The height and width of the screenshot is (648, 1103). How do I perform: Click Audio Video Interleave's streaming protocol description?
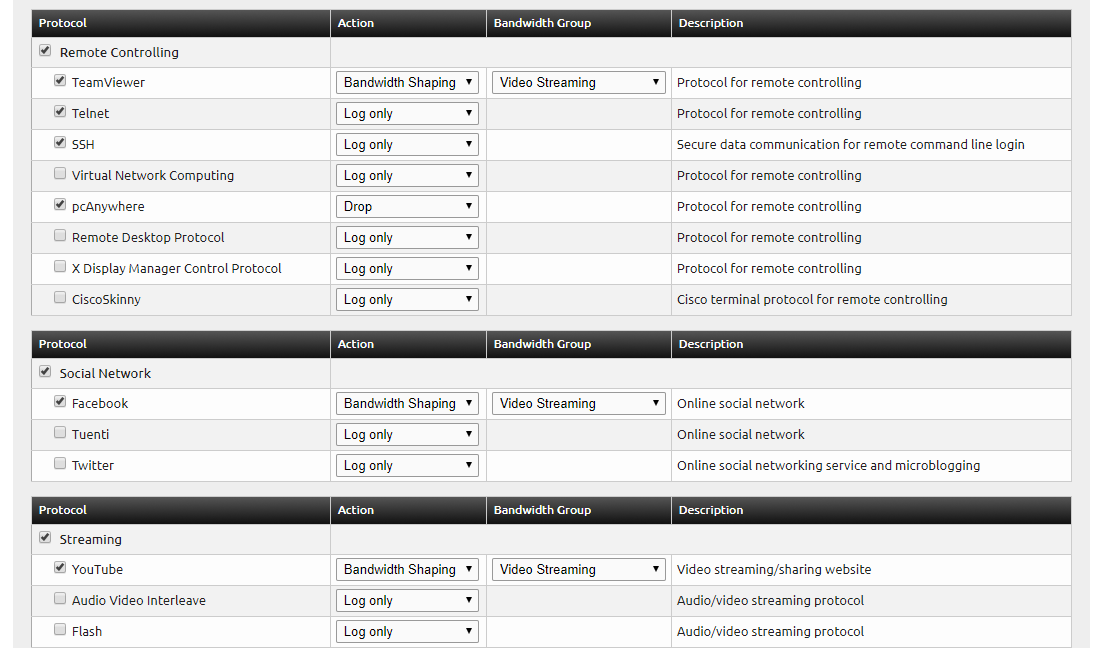click(770, 600)
